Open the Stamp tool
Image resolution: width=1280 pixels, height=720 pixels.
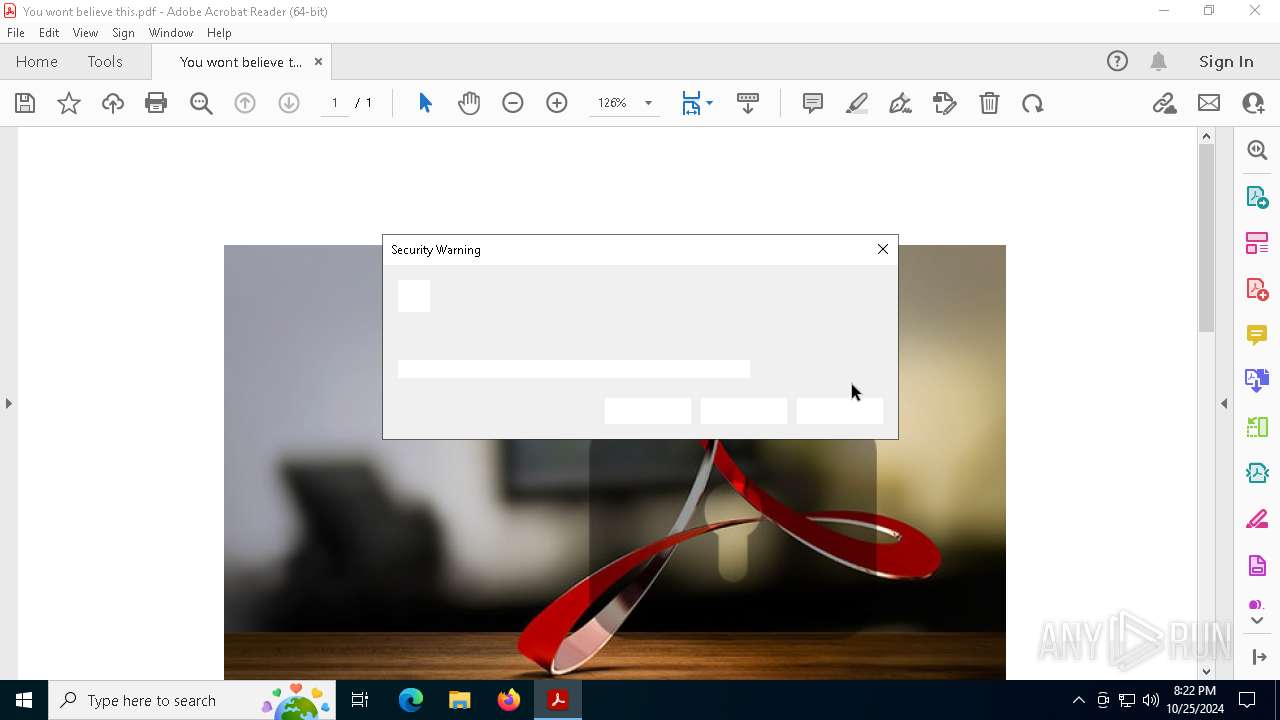tap(945, 103)
